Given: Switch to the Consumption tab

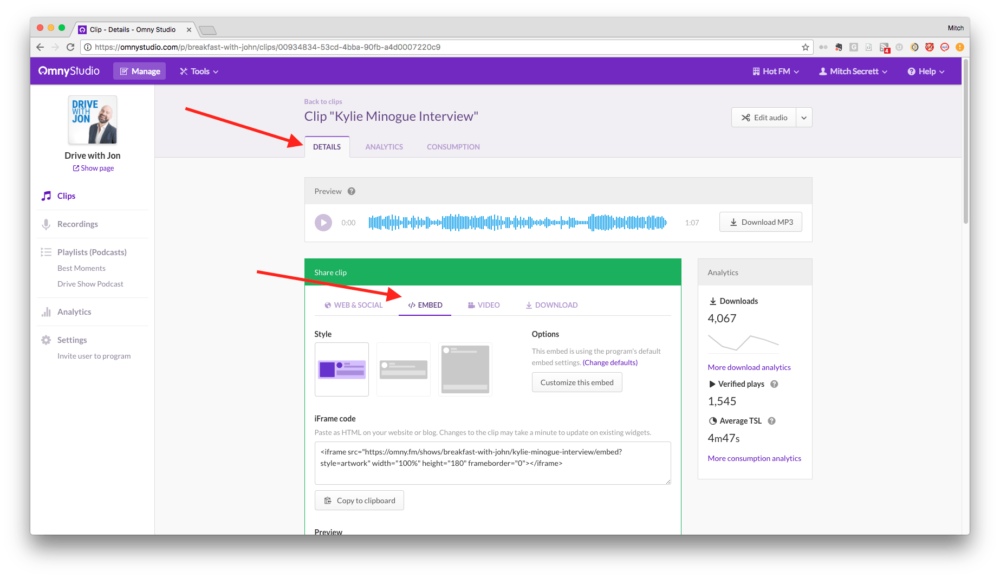Looking at the screenshot, I should coord(453,147).
